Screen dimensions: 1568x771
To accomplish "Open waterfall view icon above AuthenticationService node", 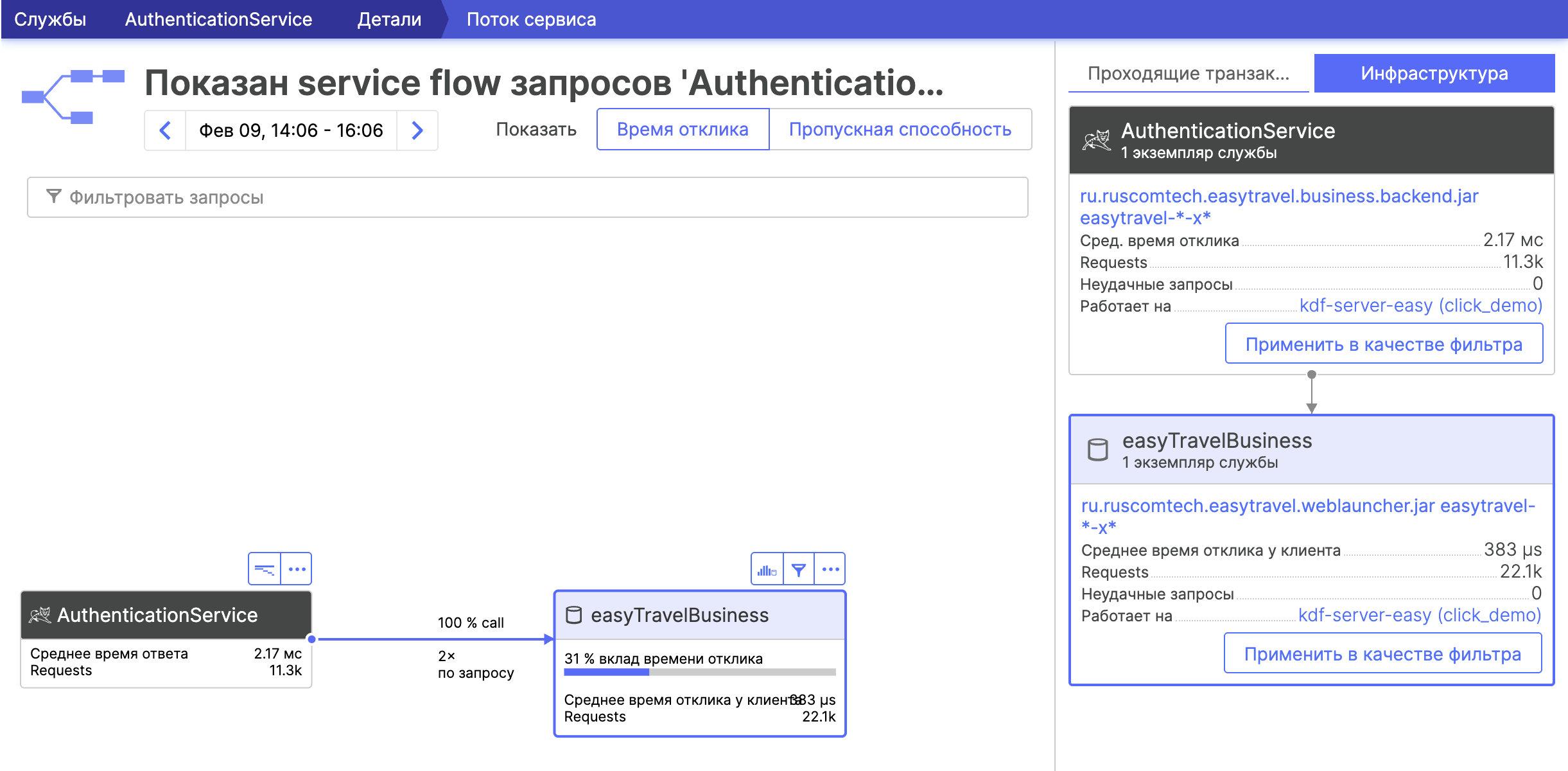I will point(265,569).
